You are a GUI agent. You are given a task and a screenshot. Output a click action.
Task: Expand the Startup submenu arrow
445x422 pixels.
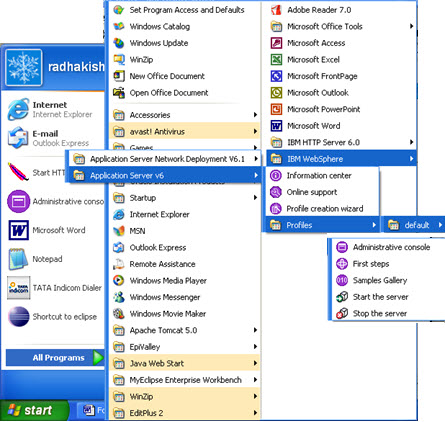click(x=255, y=198)
